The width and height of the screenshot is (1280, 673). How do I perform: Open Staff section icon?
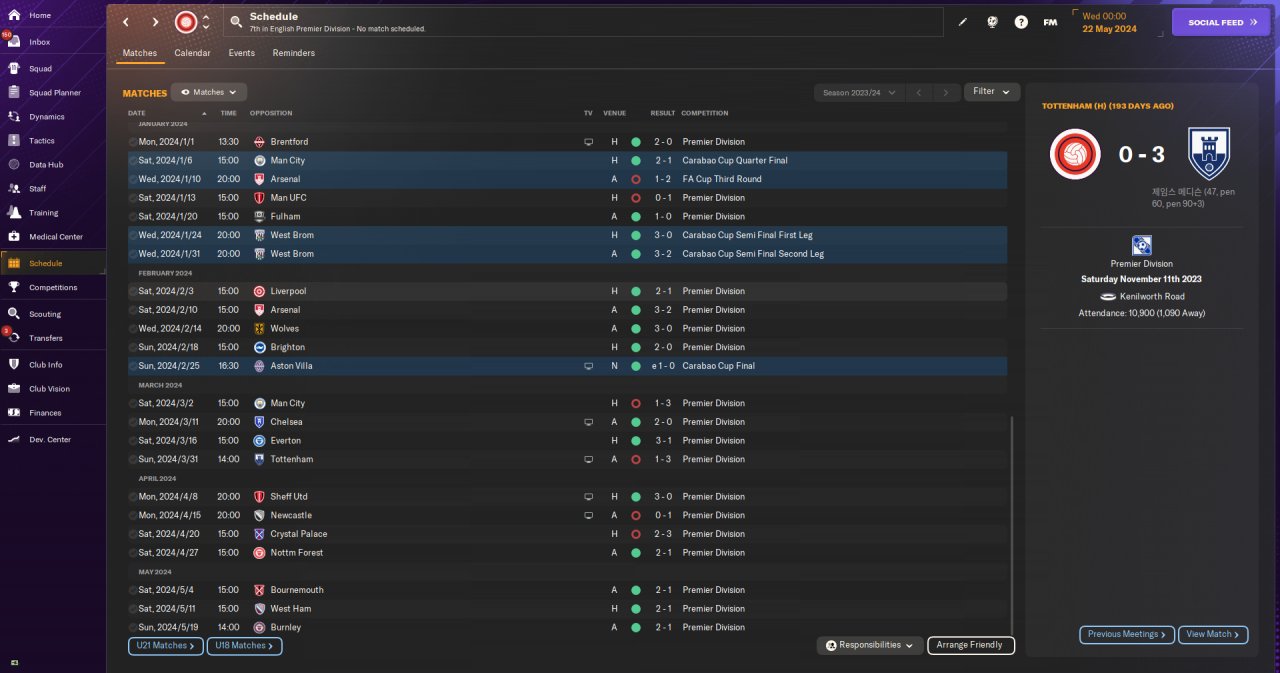pyautogui.click(x=14, y=188)
